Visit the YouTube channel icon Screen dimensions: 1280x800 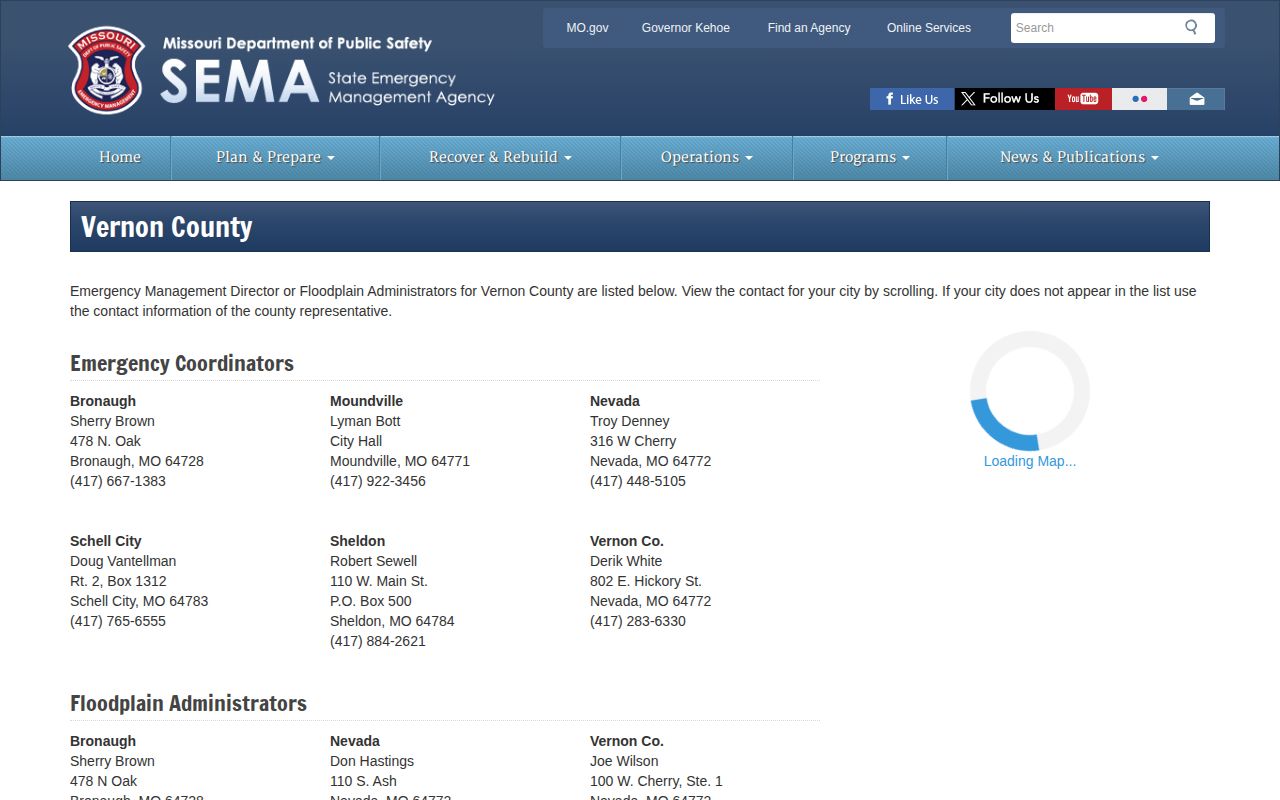[x=1083, y=99]
